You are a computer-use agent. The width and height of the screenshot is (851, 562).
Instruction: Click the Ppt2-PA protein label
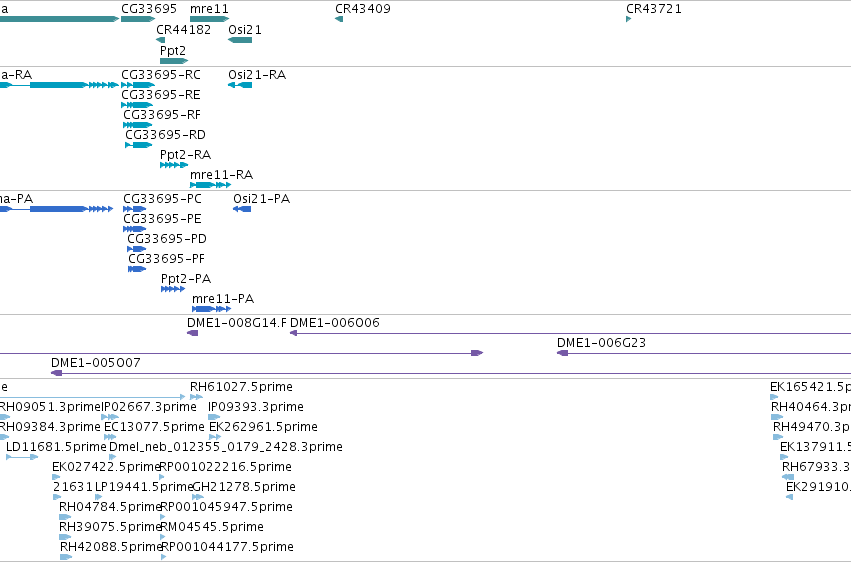186,279
